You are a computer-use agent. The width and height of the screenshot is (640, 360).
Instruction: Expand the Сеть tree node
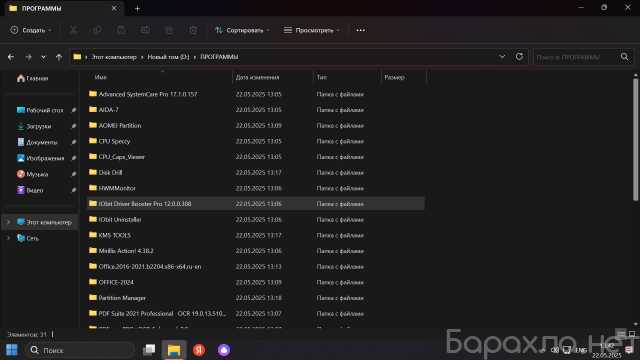click(x=8, y=238)
